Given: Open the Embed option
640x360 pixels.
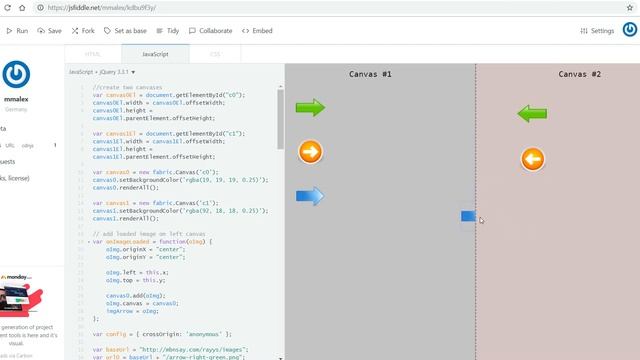Looking at the screenshot, I should pyautogui.click(x=257, y=31).
